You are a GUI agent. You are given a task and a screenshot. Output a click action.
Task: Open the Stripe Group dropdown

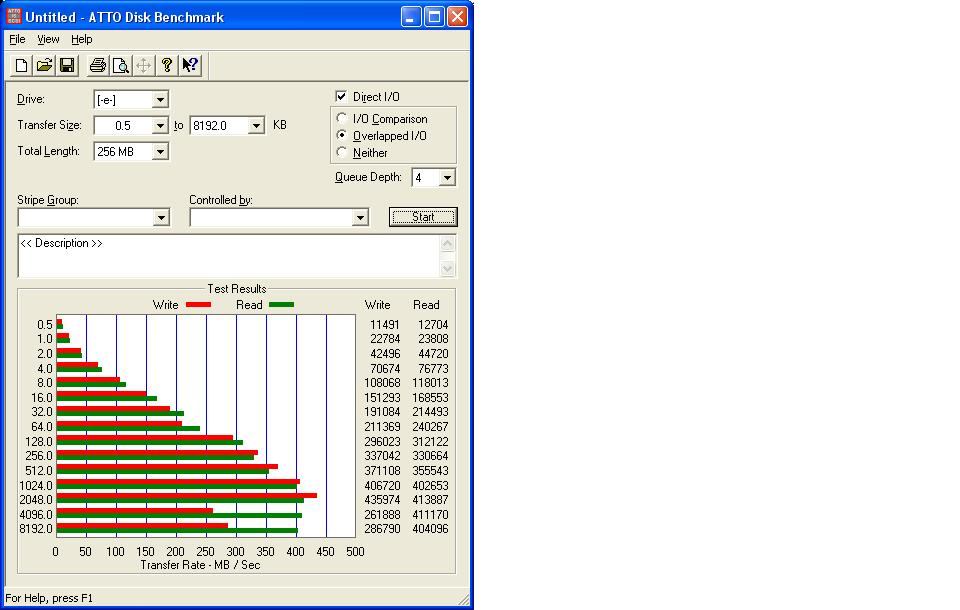161,217
